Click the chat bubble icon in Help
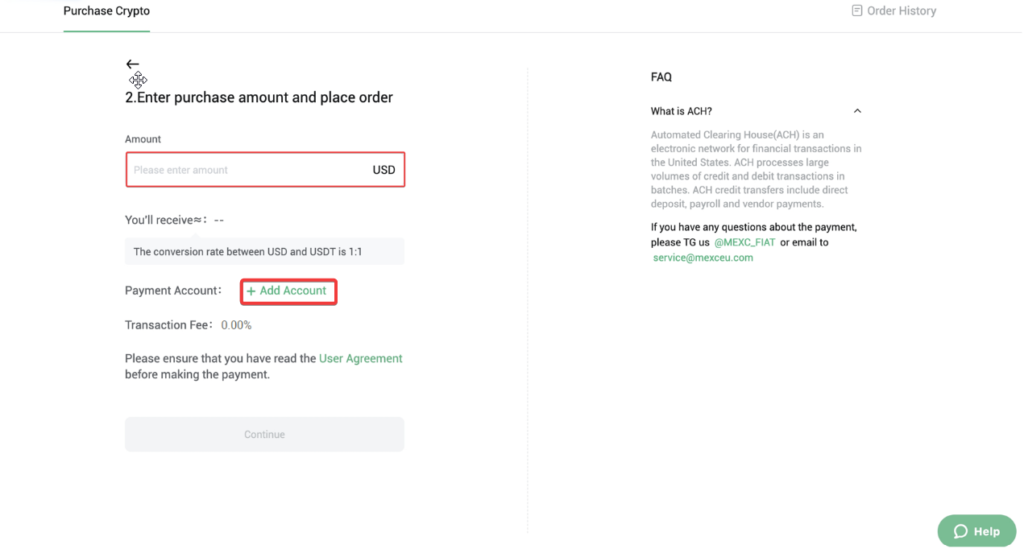Screen dimensions: 1024x549 coord(960,531)
